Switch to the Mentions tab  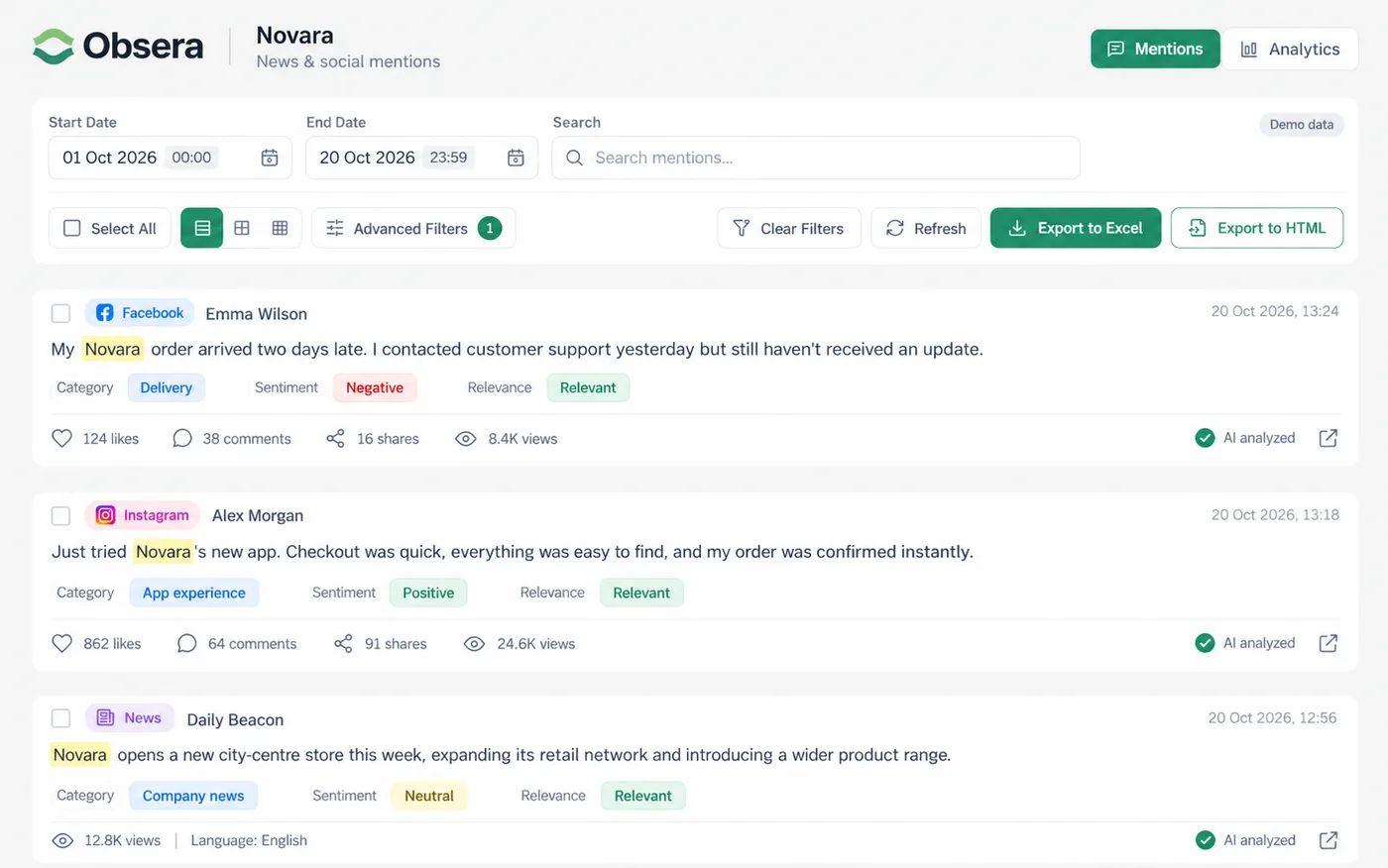click(x=1155, y=49)
